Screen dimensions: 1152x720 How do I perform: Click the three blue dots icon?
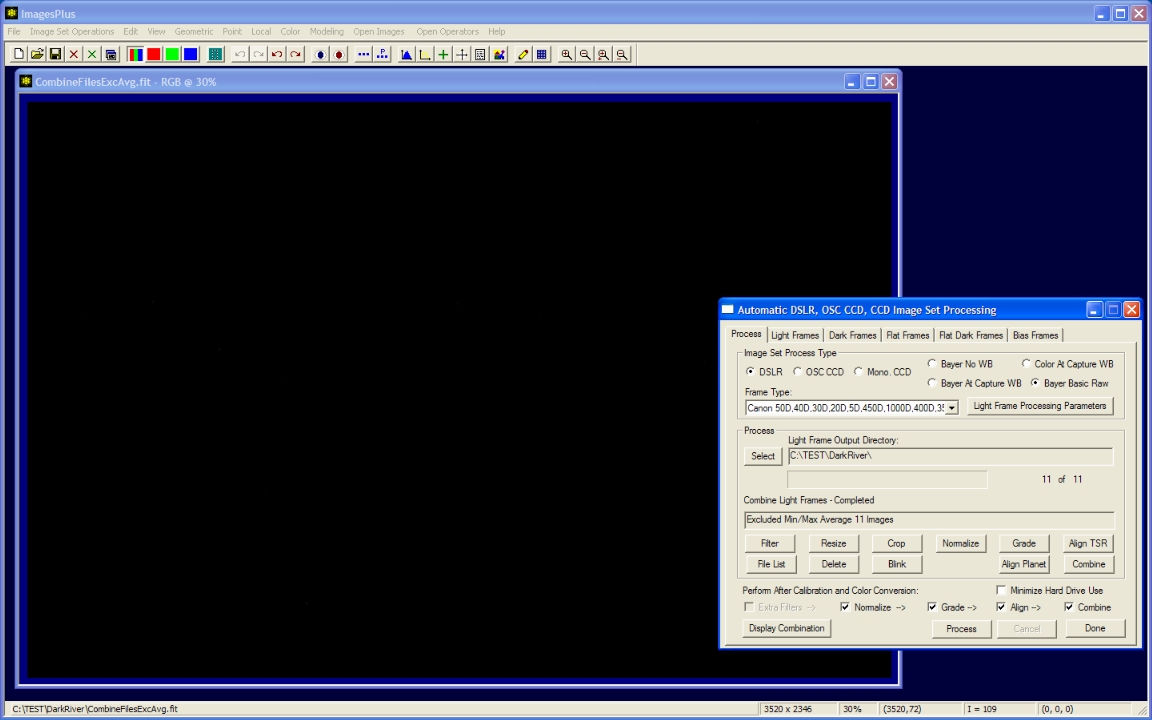[x=364, y=54]
